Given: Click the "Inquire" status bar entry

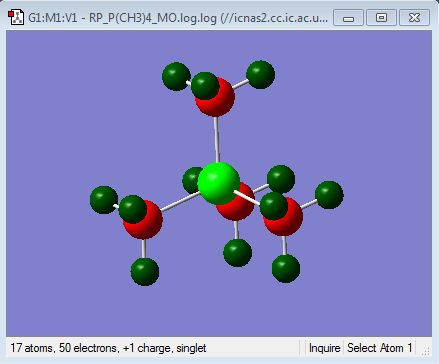Looking at the screenshot, I should pos(324,348).
